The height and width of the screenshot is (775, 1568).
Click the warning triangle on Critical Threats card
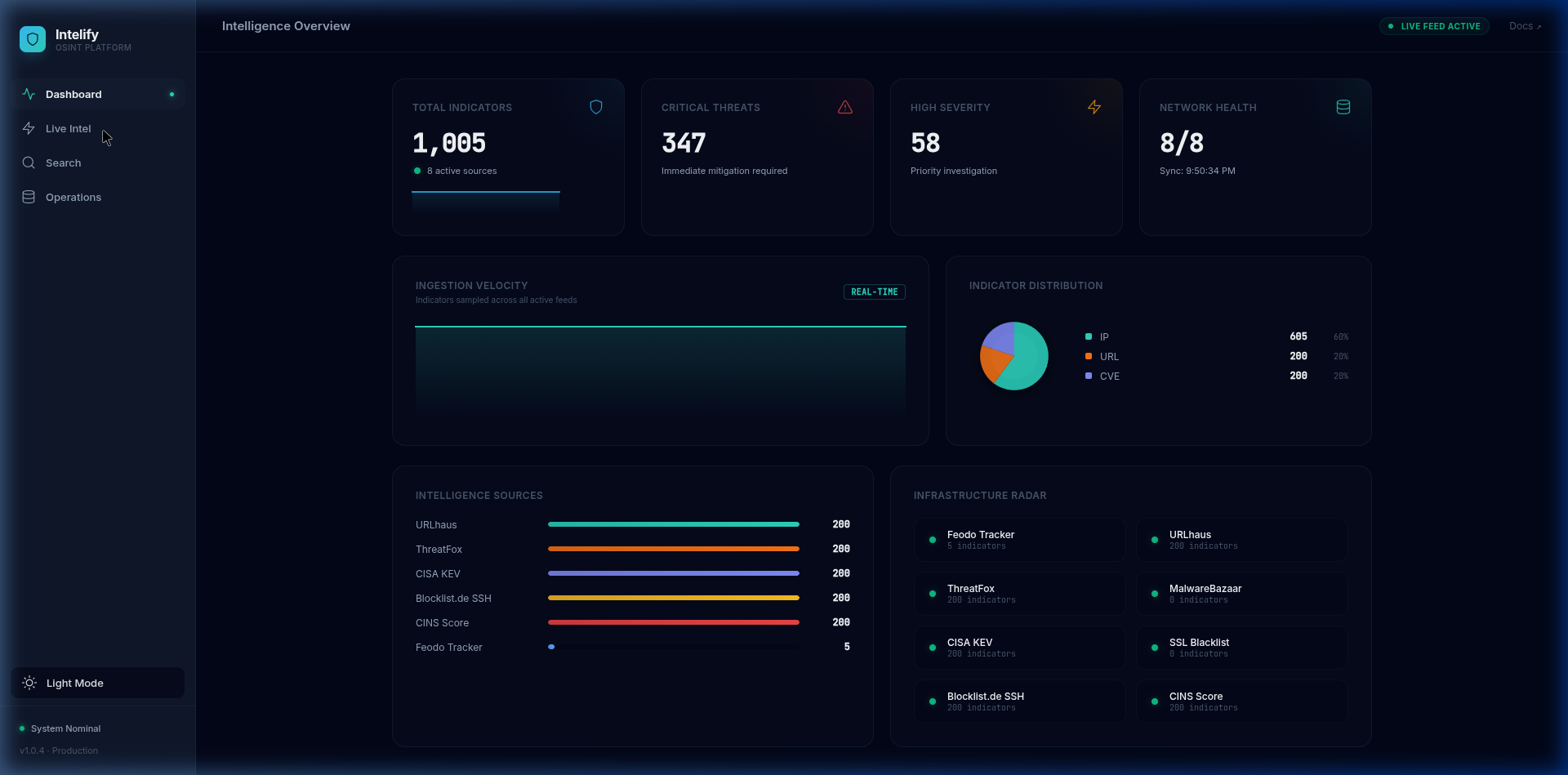tap(845, 107)
